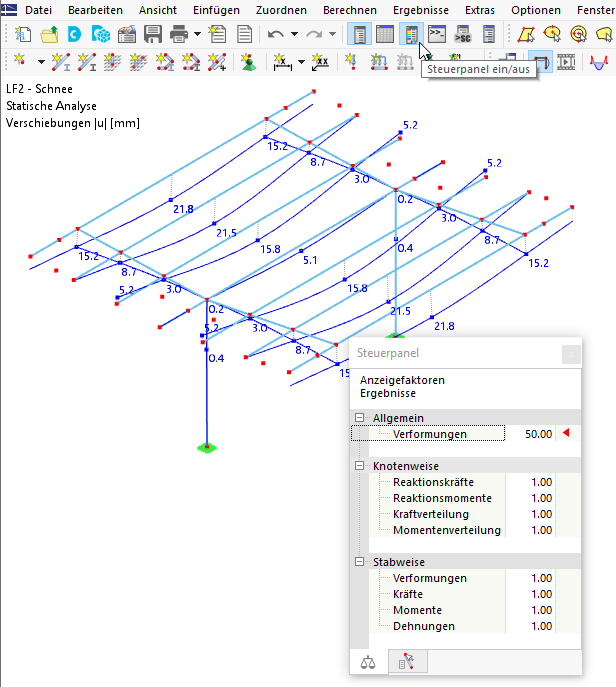This screenshot has height=687, width=616.
Task: Collapse the Allgemein group
Action: (359, 418)
